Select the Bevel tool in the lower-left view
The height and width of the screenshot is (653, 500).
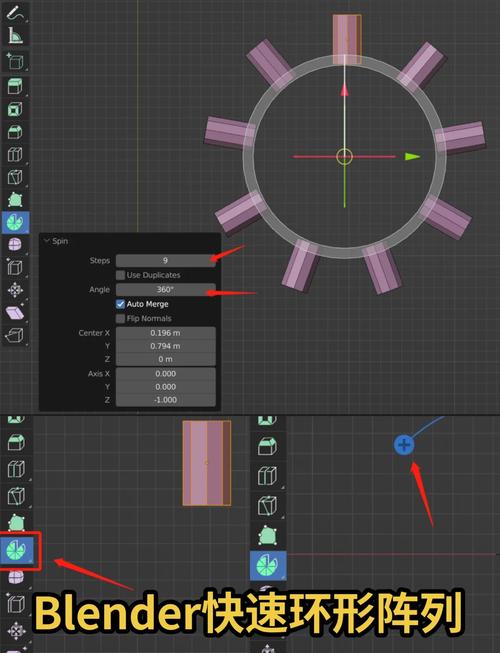coord(16,443)
